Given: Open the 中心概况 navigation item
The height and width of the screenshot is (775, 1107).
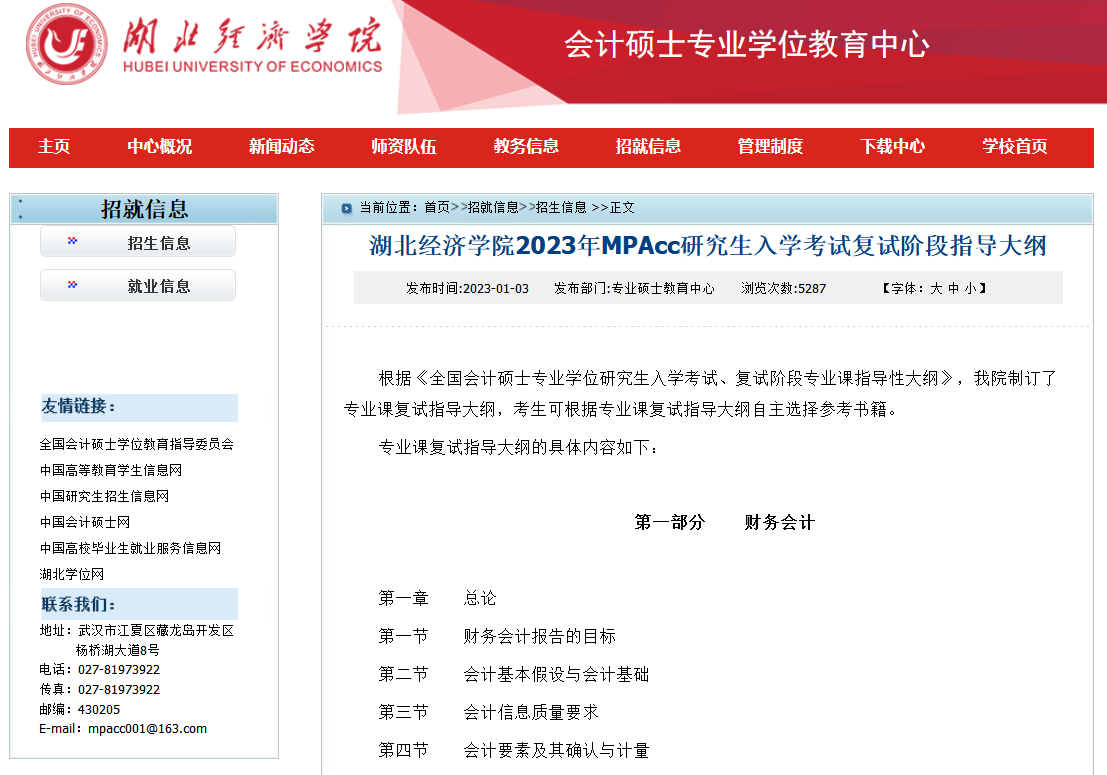Looking at the screenshot, I should point(158,147).
